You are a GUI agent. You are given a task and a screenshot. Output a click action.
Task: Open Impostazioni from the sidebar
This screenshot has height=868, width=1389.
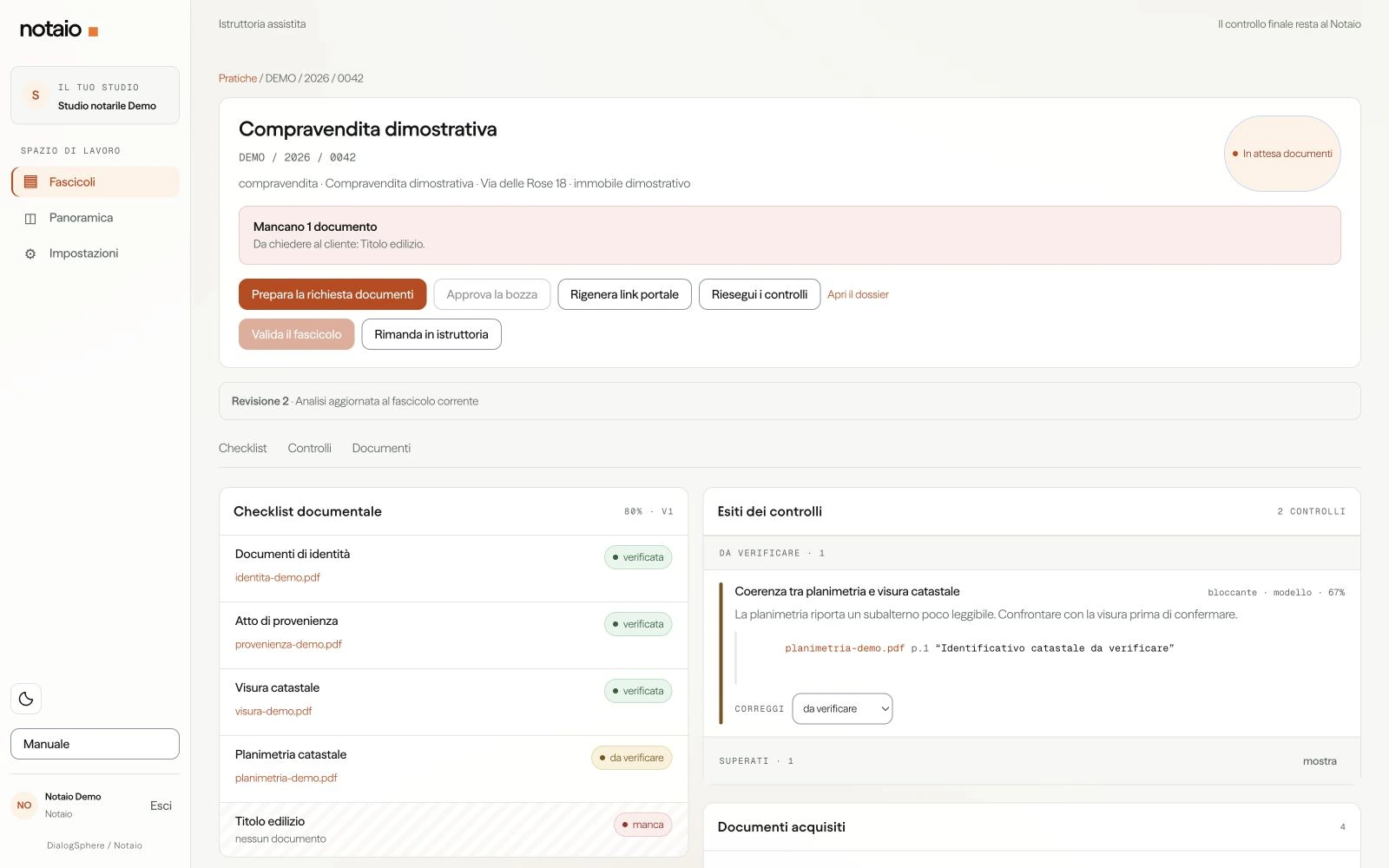[95, 253]
